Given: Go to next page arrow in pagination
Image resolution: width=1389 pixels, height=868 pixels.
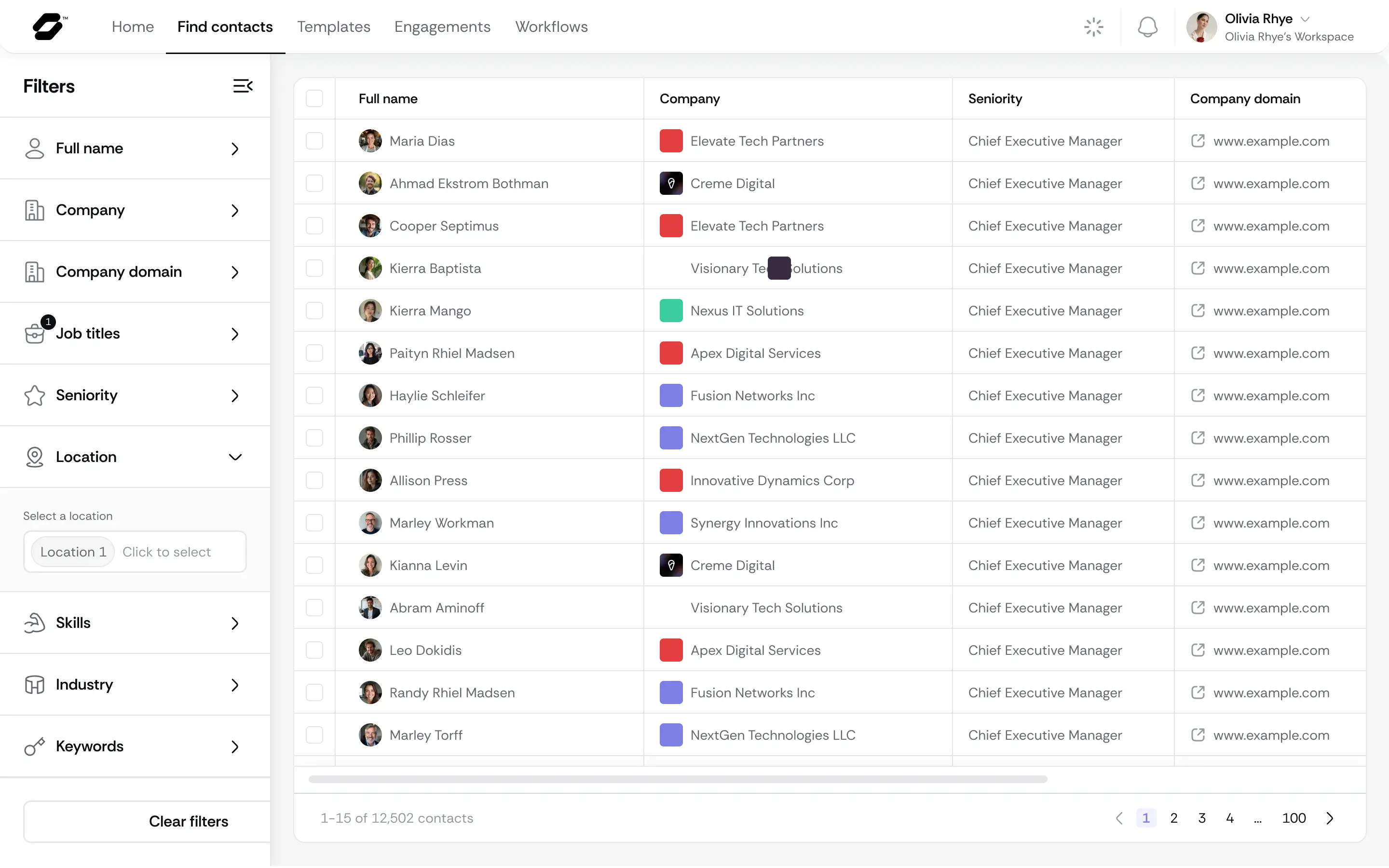Looking at the screenshot, I should (x=1330, y=818).
